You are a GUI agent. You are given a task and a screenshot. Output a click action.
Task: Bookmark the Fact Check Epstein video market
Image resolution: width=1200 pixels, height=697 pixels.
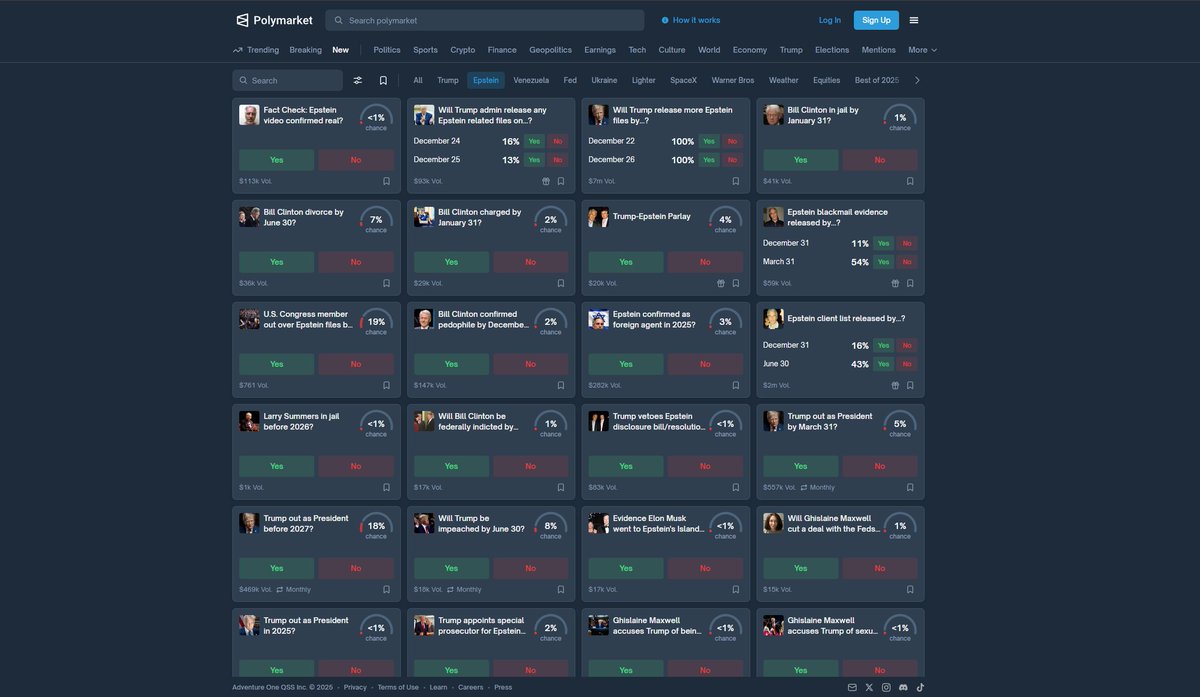tap(386, 181)
